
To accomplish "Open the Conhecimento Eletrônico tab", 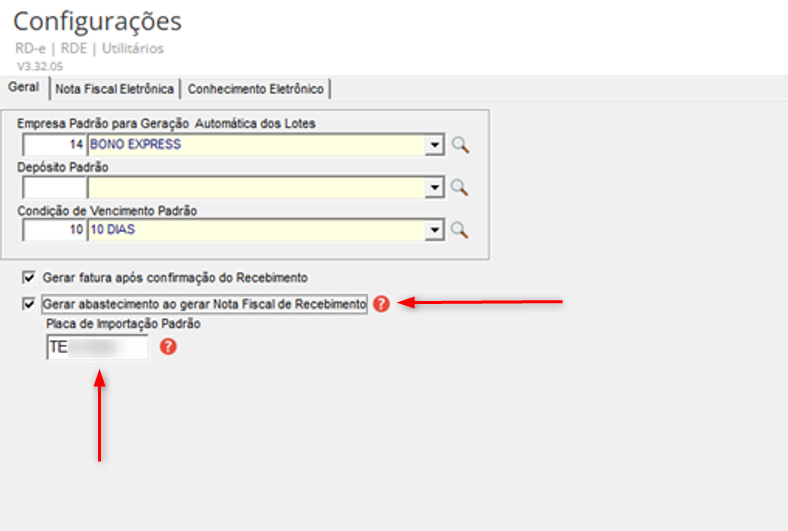I will click(x=257, y=89).
